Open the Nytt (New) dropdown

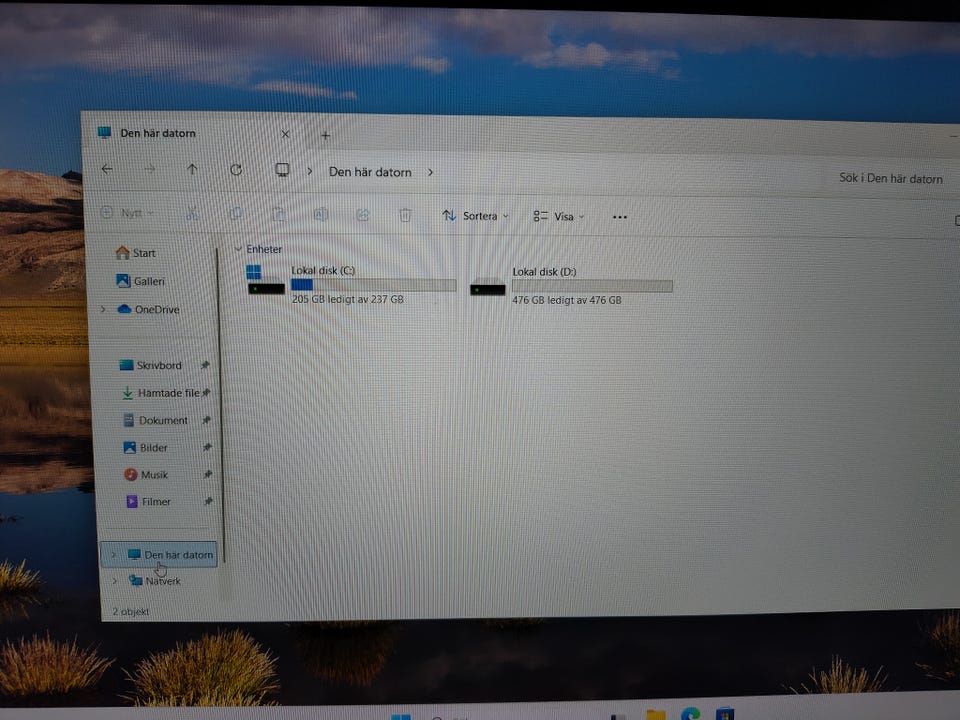click(127, 212)
